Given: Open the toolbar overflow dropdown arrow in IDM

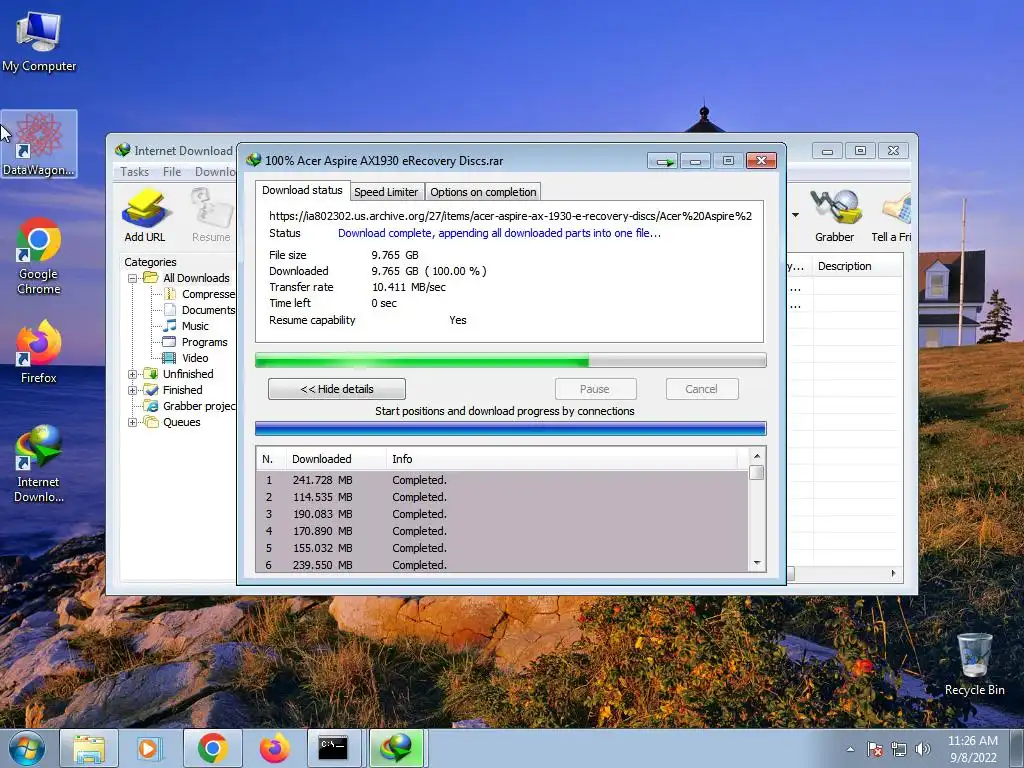Looking at the screenshot, I should coord(795,215).
